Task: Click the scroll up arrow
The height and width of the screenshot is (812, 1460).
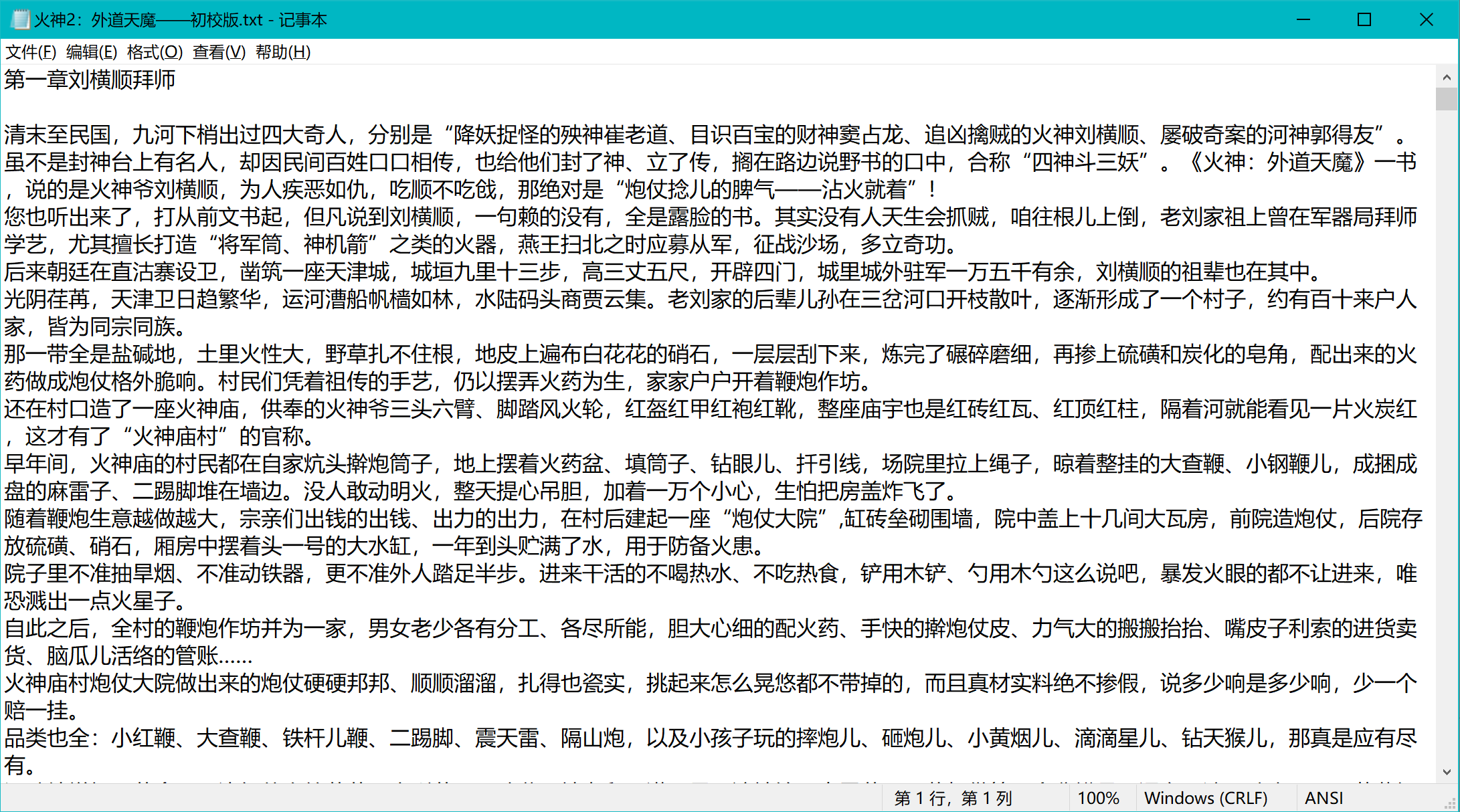Action: pos(1447,77)
